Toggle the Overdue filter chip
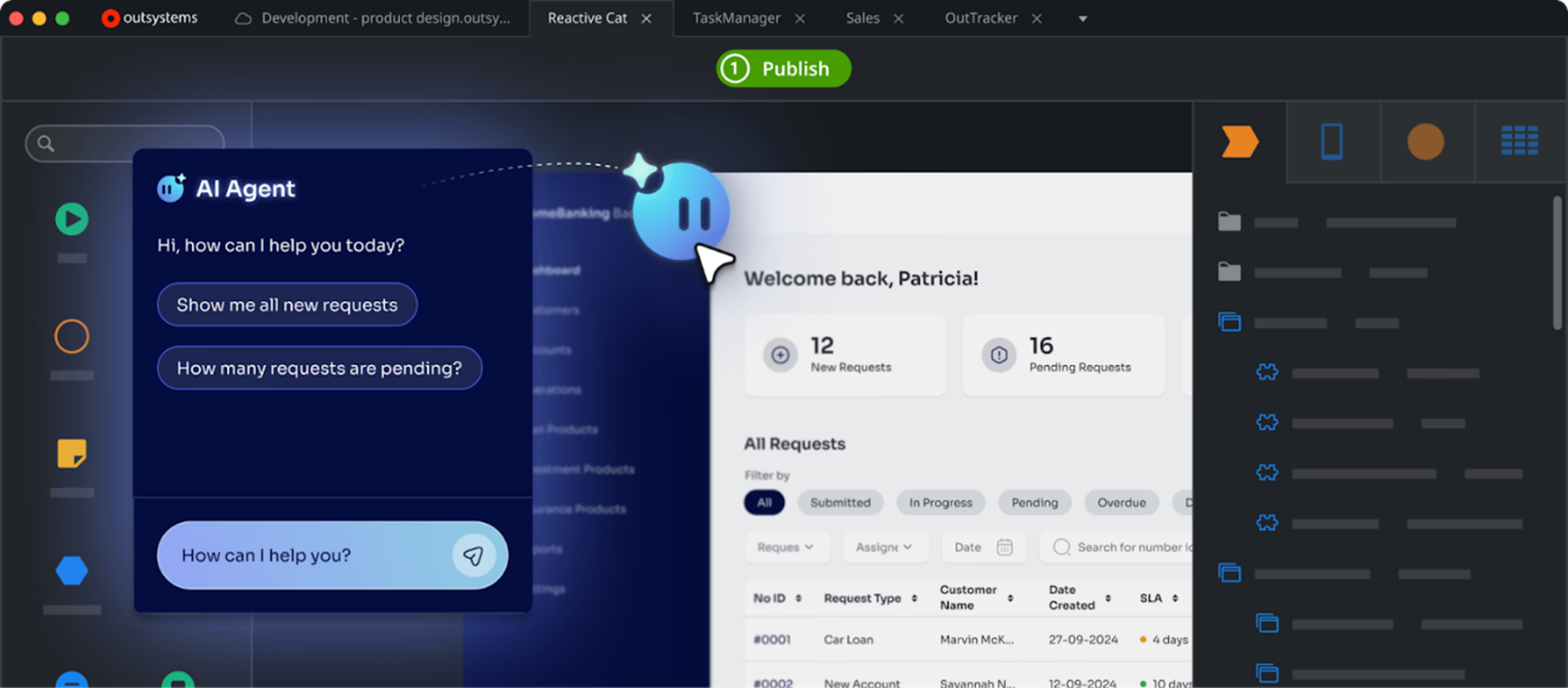1568x688 pixels. click(x=1121, y=502)
